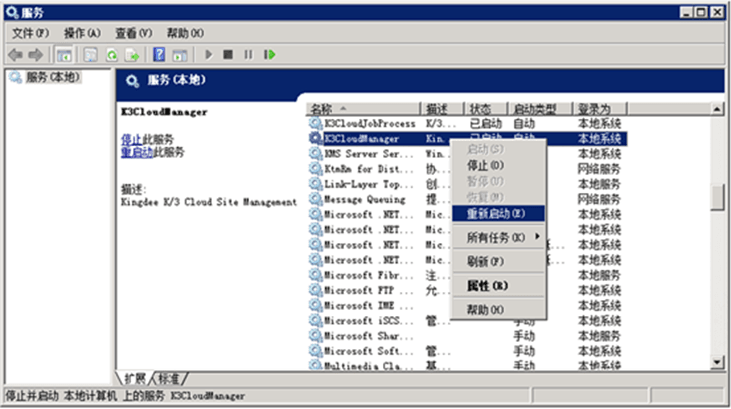Click the services list scroll down arrow
The height and width of the screenshot is (409, 731).
[717, 362]
